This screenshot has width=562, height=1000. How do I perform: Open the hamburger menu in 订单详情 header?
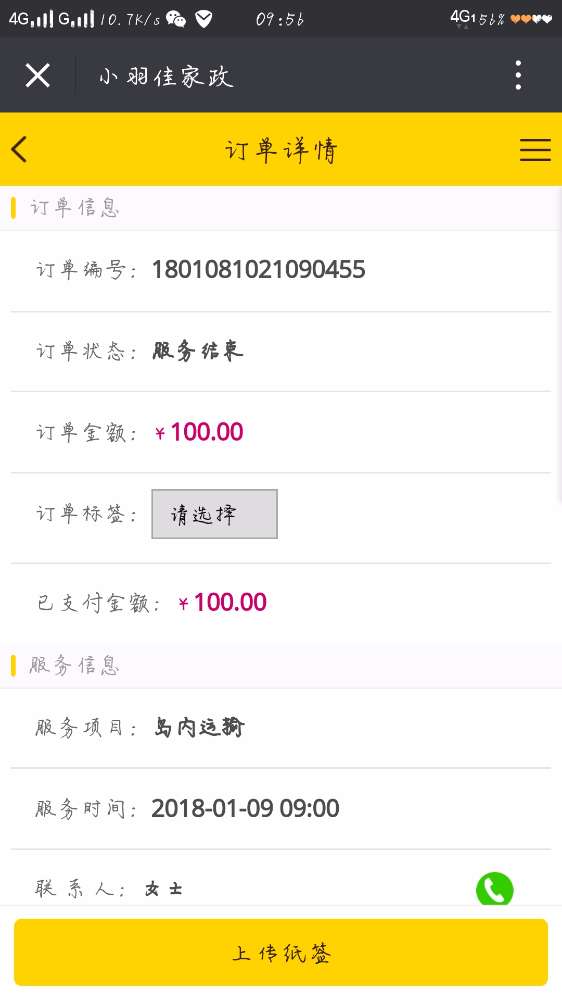point(535,150)
